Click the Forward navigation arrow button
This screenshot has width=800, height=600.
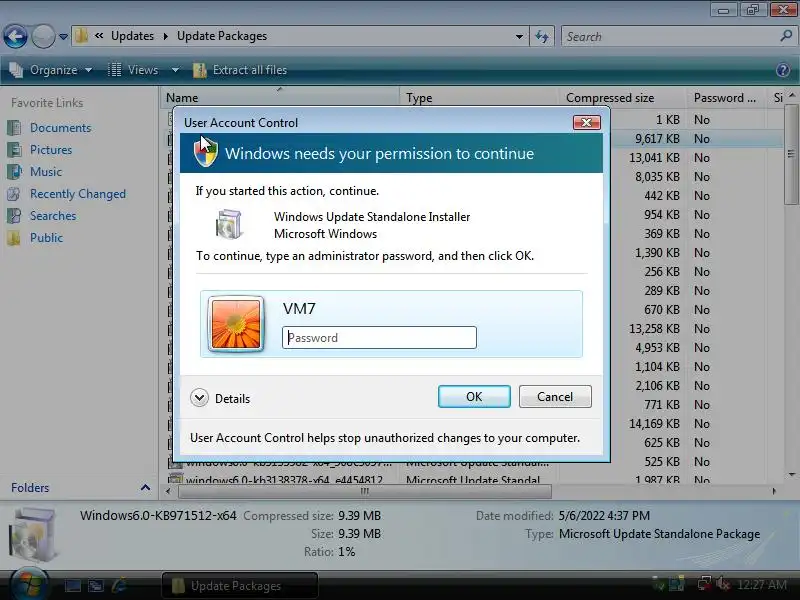point(43,36)
